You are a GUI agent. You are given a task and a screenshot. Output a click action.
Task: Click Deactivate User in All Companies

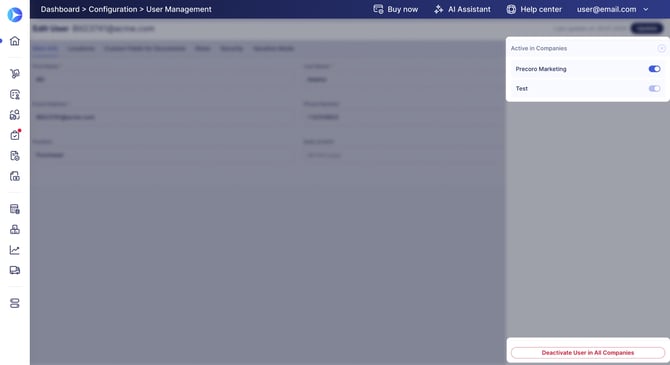(x=588, y=353)
